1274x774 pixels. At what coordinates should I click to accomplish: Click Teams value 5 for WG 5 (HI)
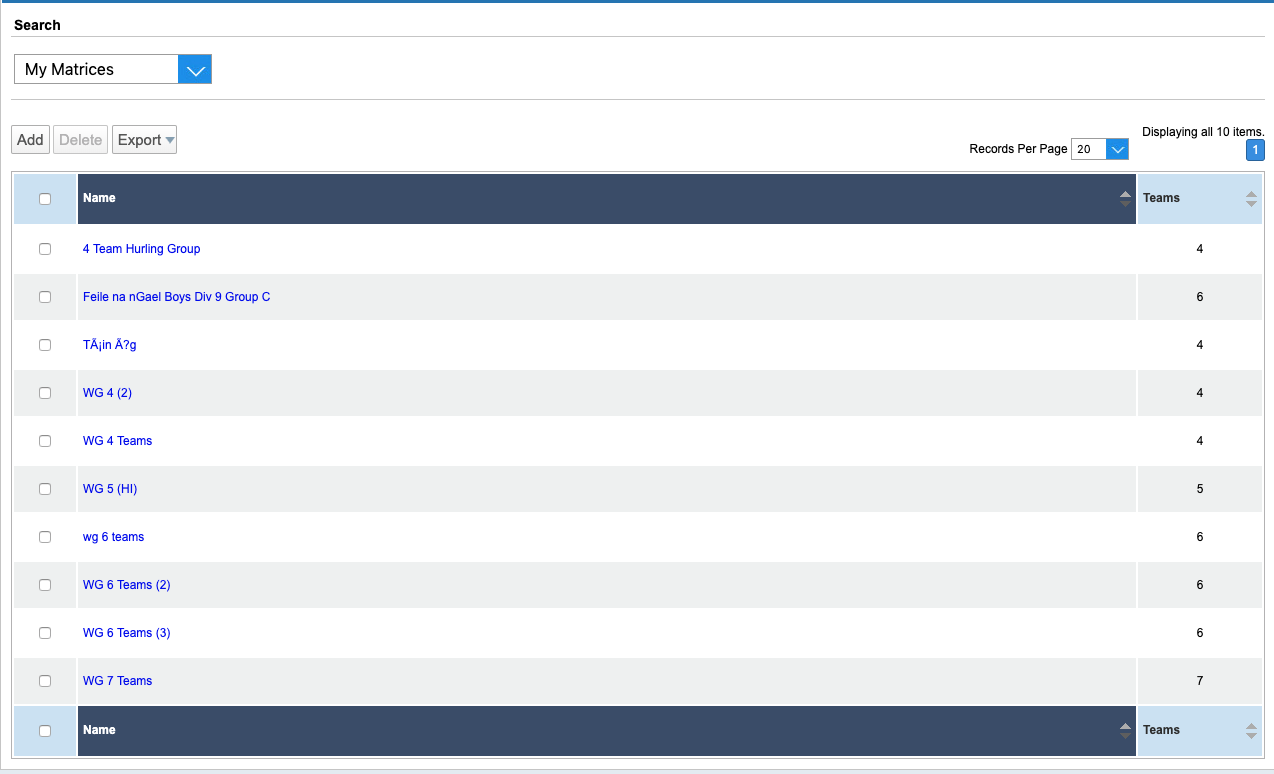pyautogui.click(x=1200, y=489)
